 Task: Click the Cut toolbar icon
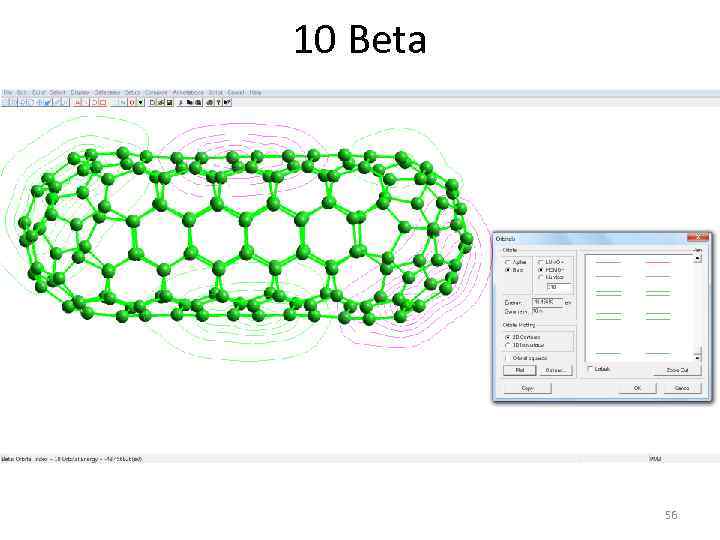[x=181, y=102]
